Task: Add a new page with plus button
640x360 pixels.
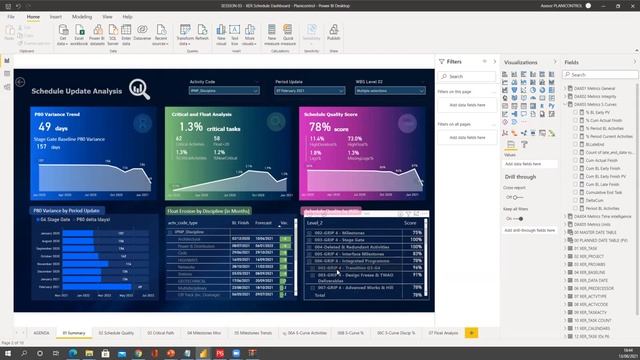Action: [x=471, y=333]
